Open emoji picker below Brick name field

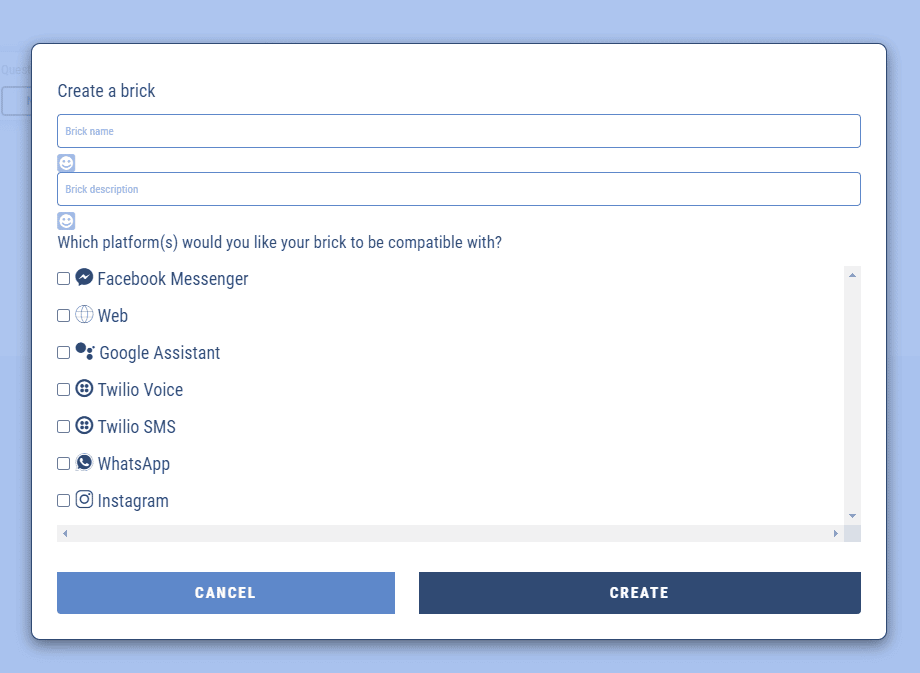click(66, 162)
